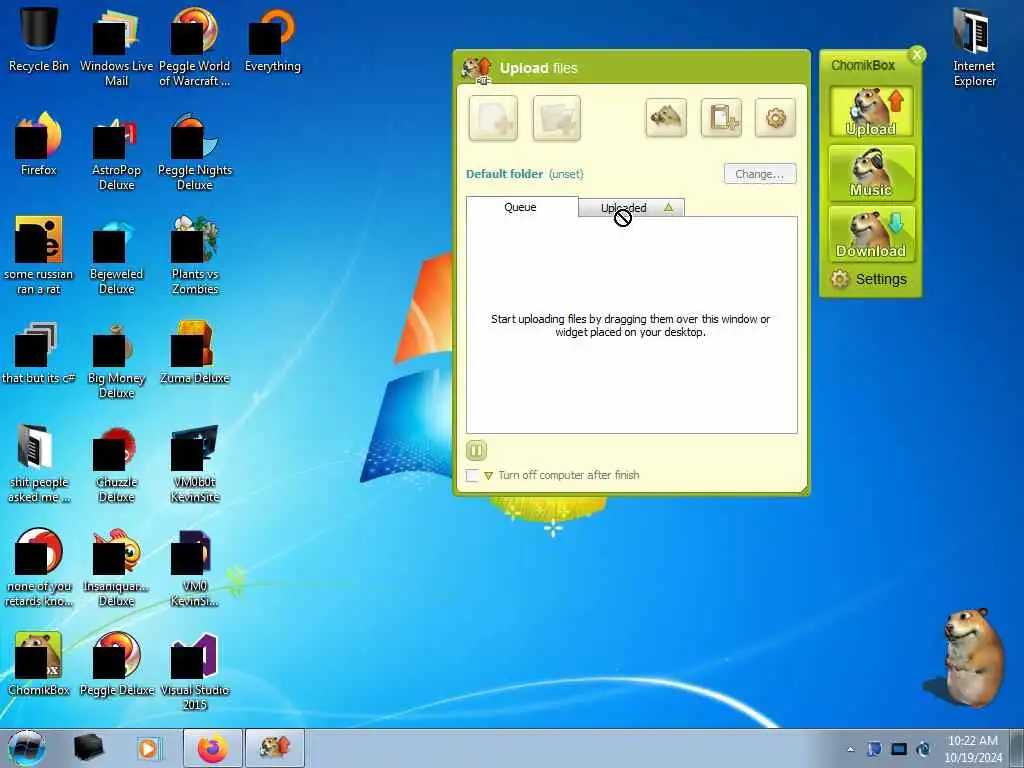Image resolution: width=1024 pixels, height=768 pixels.
Task: Select Plants vs Zombies desktop icon
Action: point(195,255)
